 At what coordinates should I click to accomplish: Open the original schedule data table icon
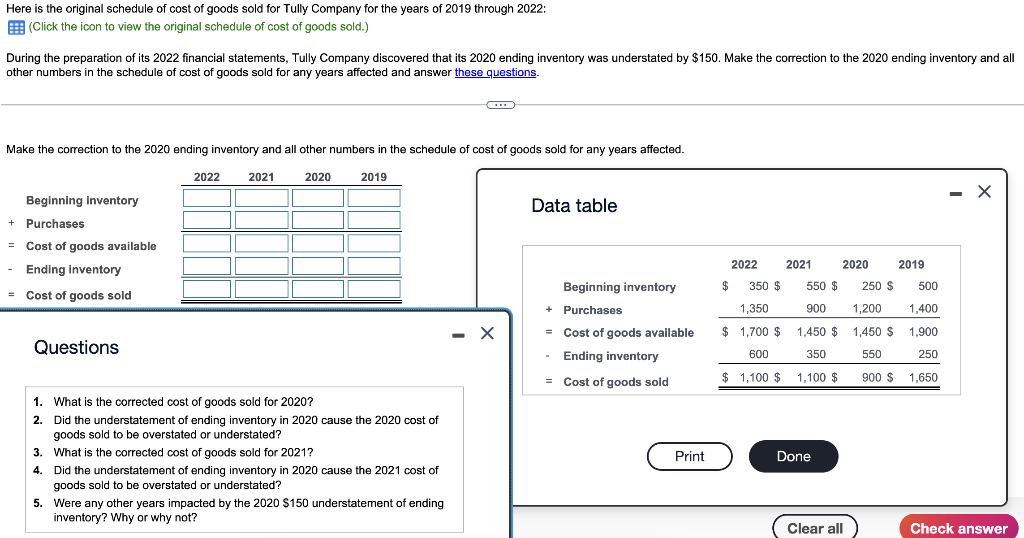pyautogui.click(x=16, y=27)
